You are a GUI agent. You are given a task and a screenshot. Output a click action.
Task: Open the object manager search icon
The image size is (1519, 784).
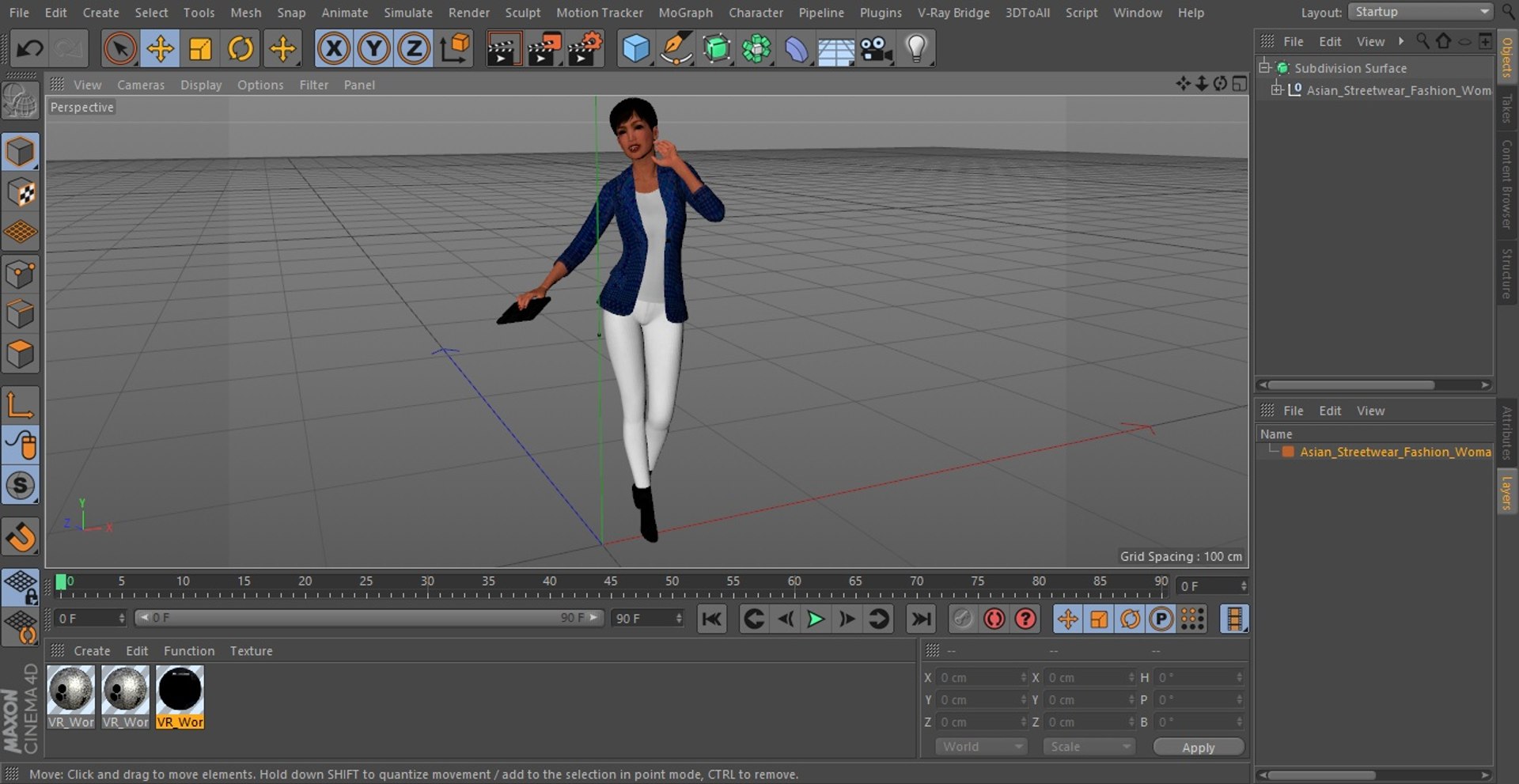[x=1422, y=41]
